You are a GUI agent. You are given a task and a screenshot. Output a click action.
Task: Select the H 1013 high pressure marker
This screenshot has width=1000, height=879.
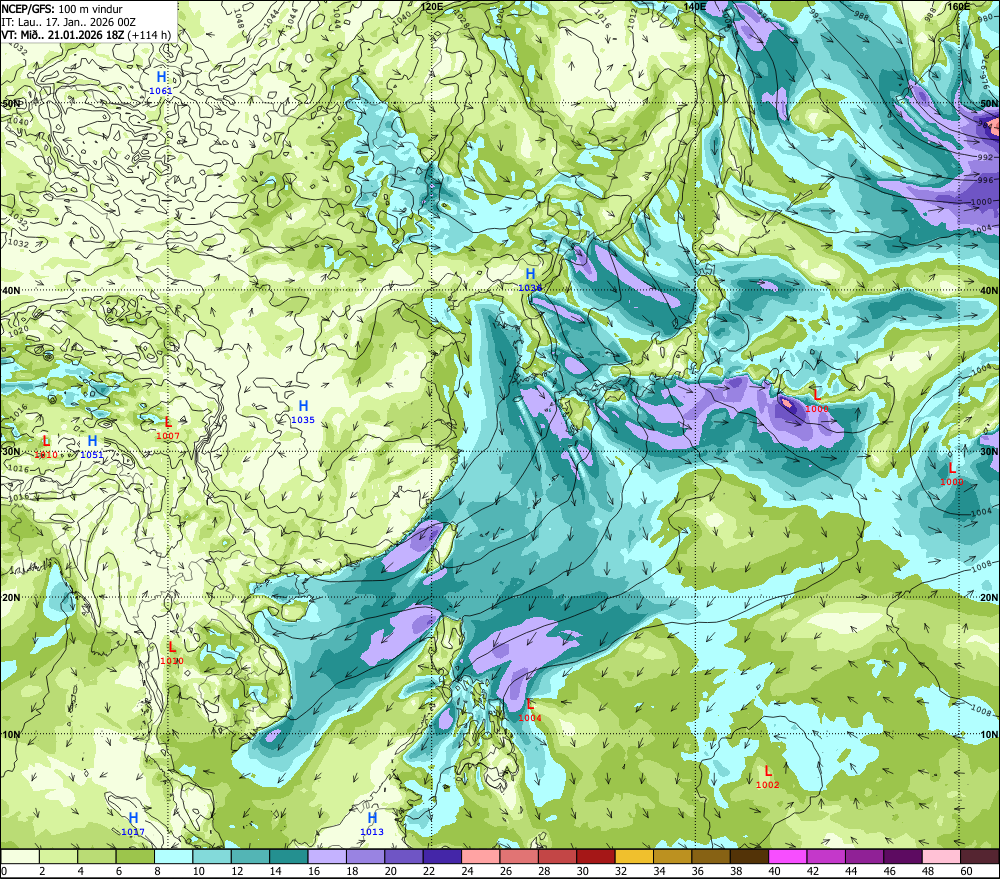[x=372, y=824]
